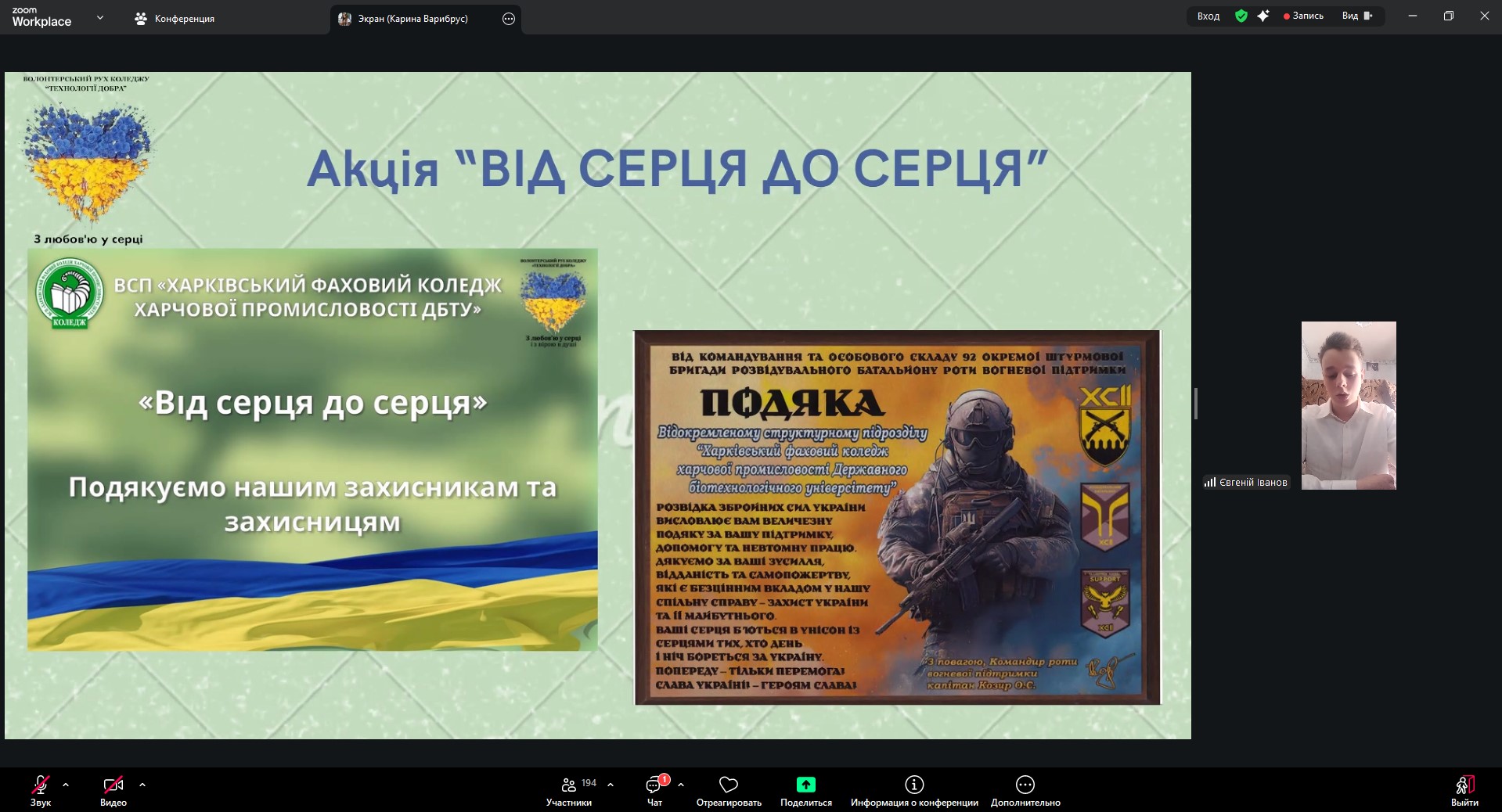Viewport: 1502px width, 812px height.
Task: Click the green shield encryption icon
Action: point(1241,16)
